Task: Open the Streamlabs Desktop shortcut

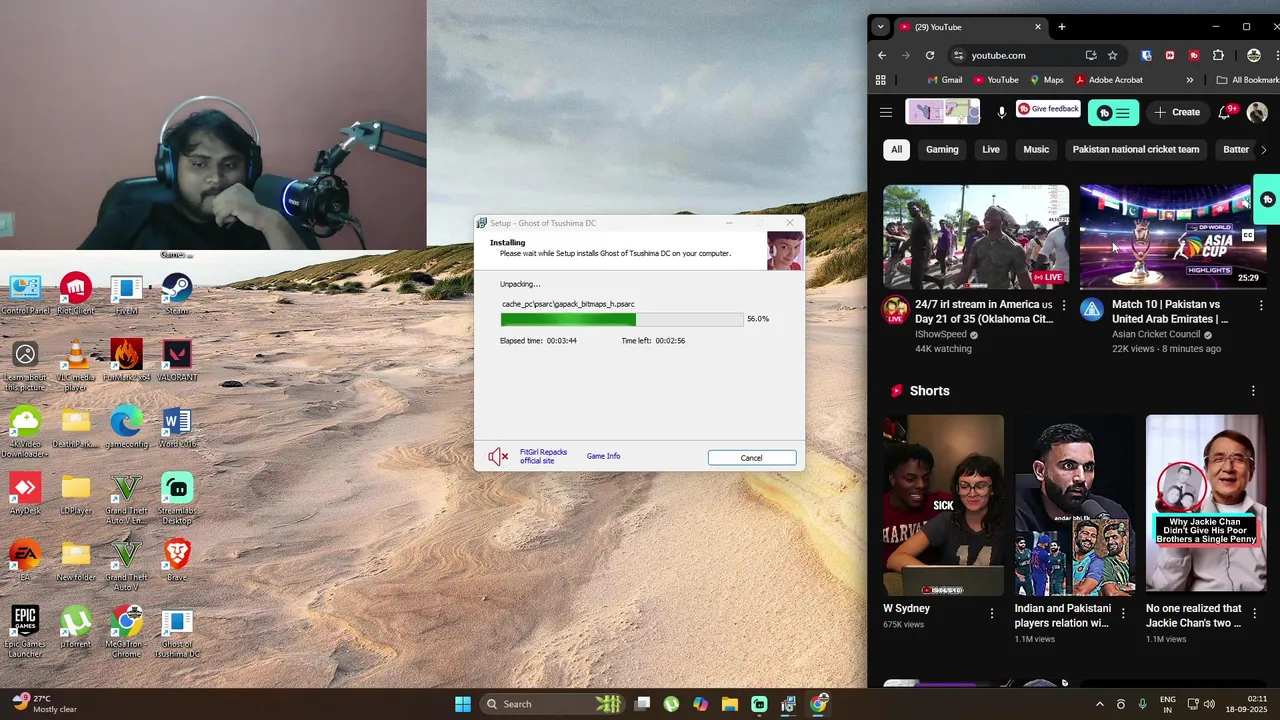Action: click(177, 498)
